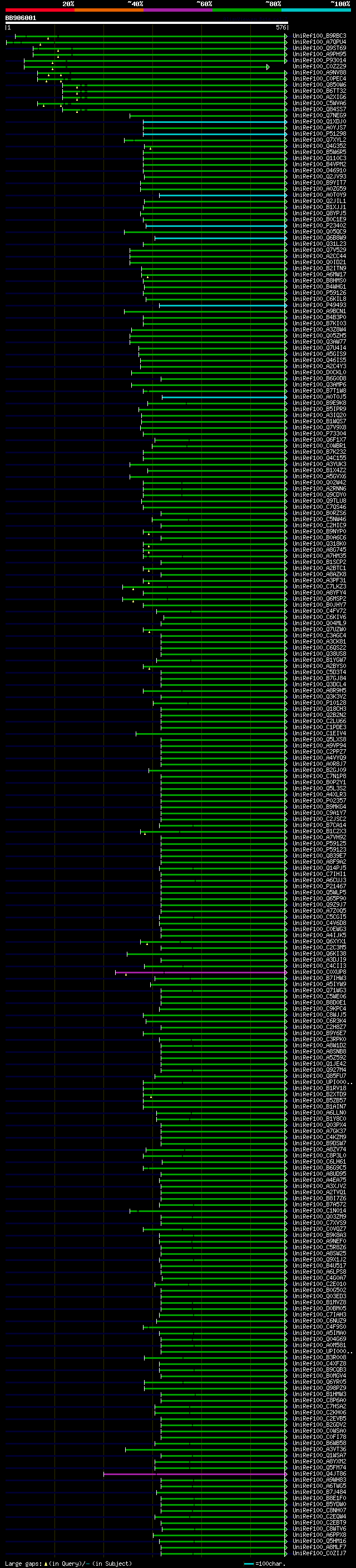Click the label UniRef100_C4CII3
This screenshot has width=356, height=1568.
319,966
